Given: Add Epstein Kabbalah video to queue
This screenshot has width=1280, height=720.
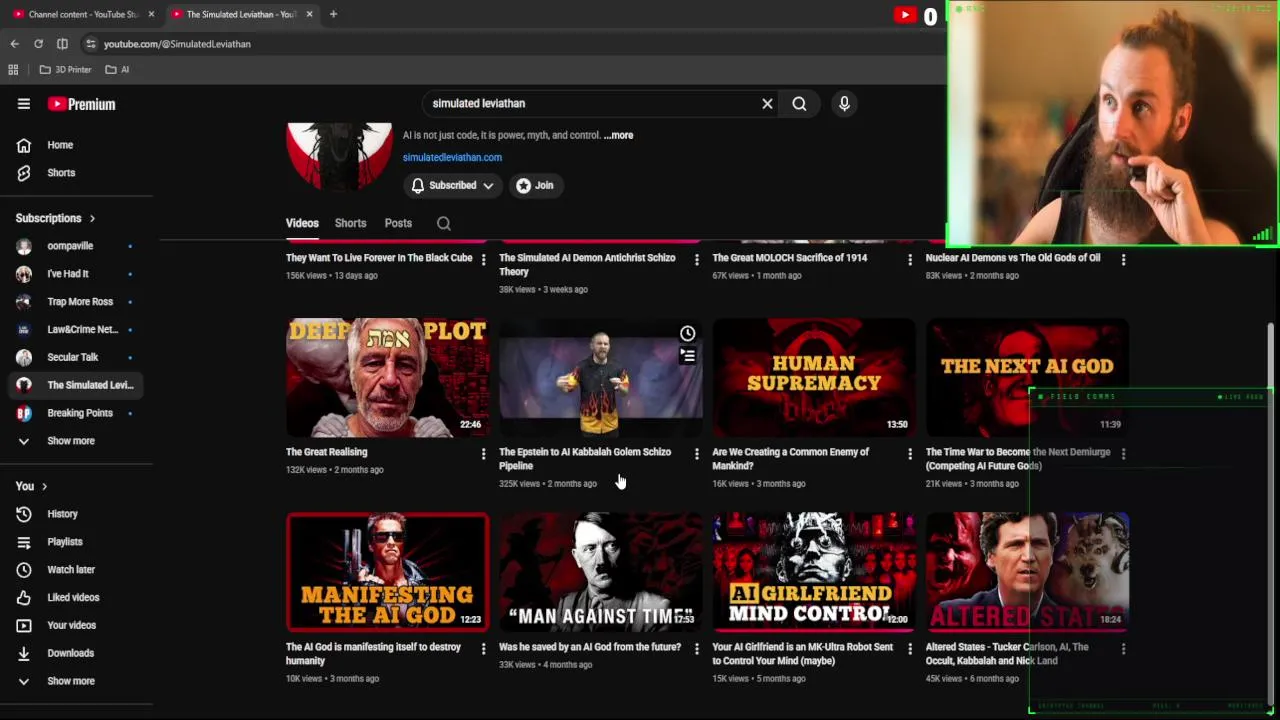Looking at the screenshot, I should (688, 355).
